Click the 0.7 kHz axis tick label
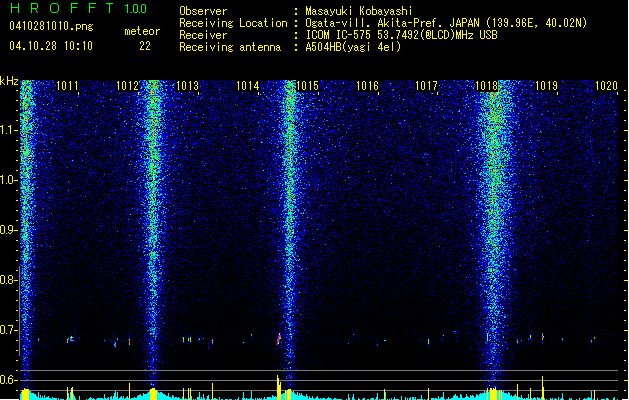Viewport: 629px width, 400px height. tap(9, 330)
